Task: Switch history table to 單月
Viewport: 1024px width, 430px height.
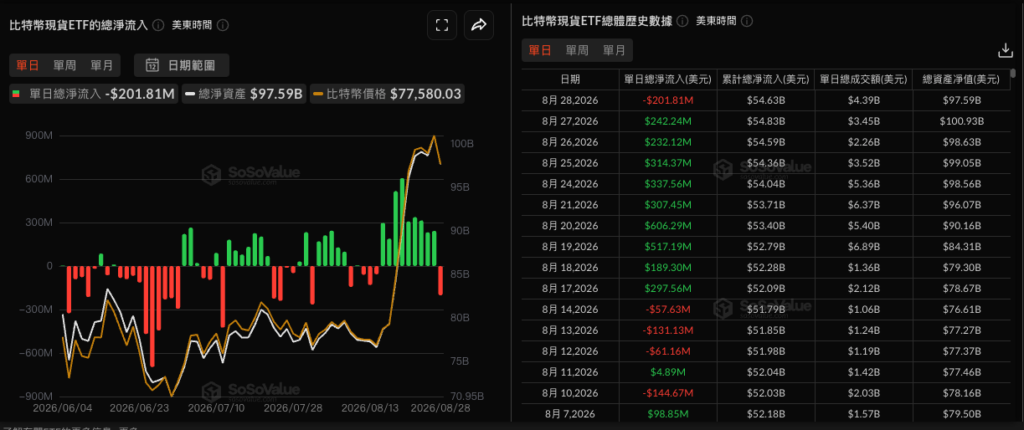Action: click(614, 50)
